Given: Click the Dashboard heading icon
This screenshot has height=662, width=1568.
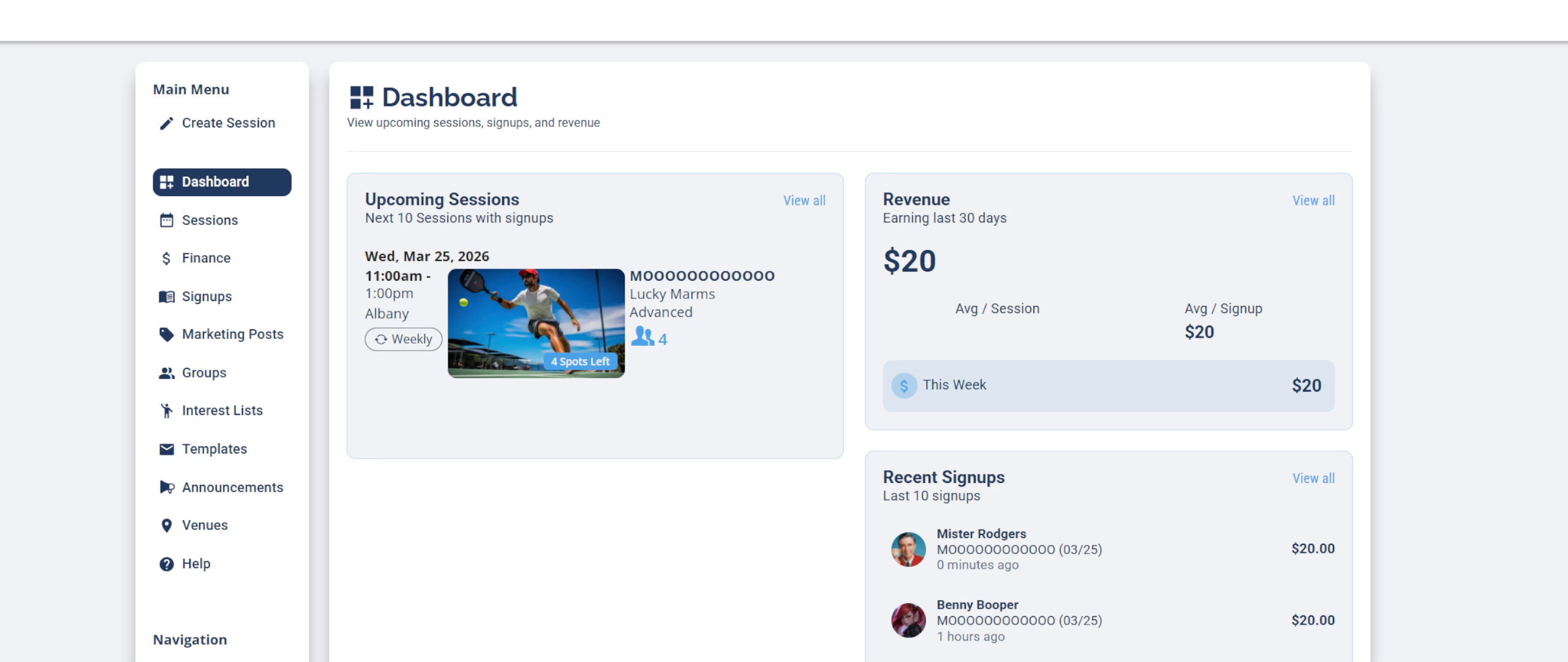Looking at the screenshot, I should click(361, 97).
